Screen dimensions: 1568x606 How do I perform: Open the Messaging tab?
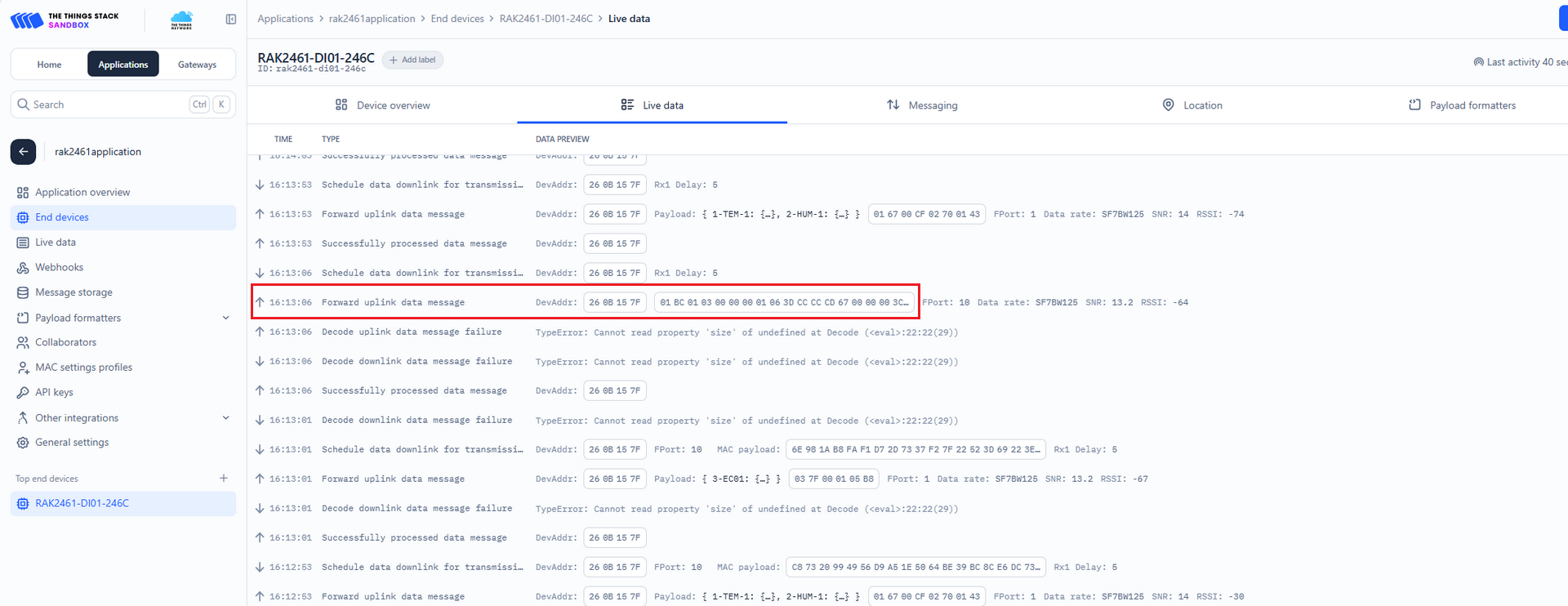coord(922,105)
